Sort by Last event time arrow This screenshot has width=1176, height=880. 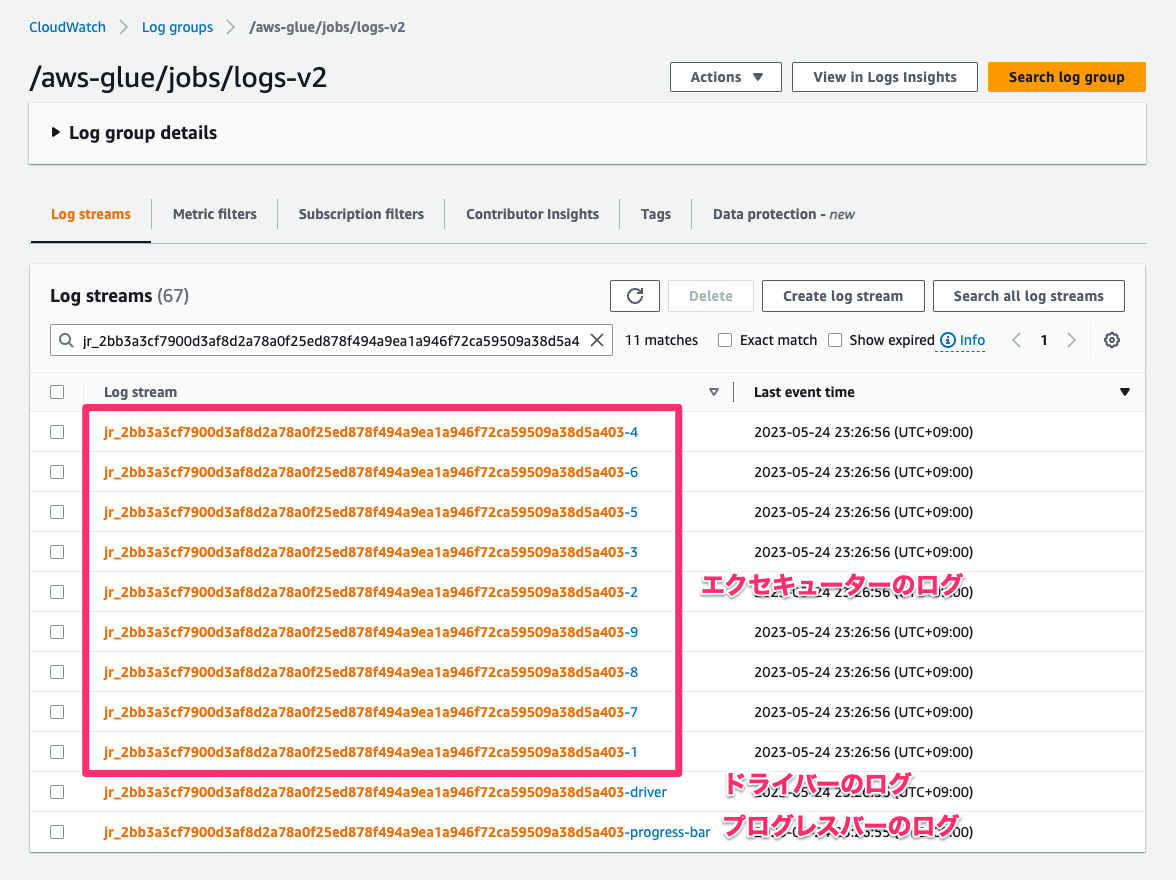1124,392
